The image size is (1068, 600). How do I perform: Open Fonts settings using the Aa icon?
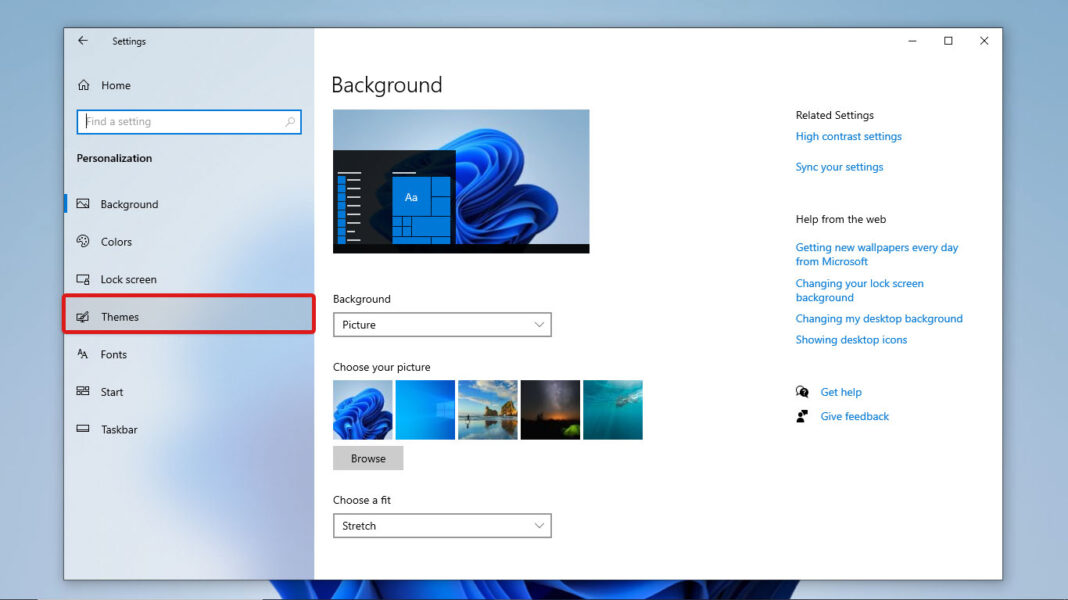[x=84, y=354]
